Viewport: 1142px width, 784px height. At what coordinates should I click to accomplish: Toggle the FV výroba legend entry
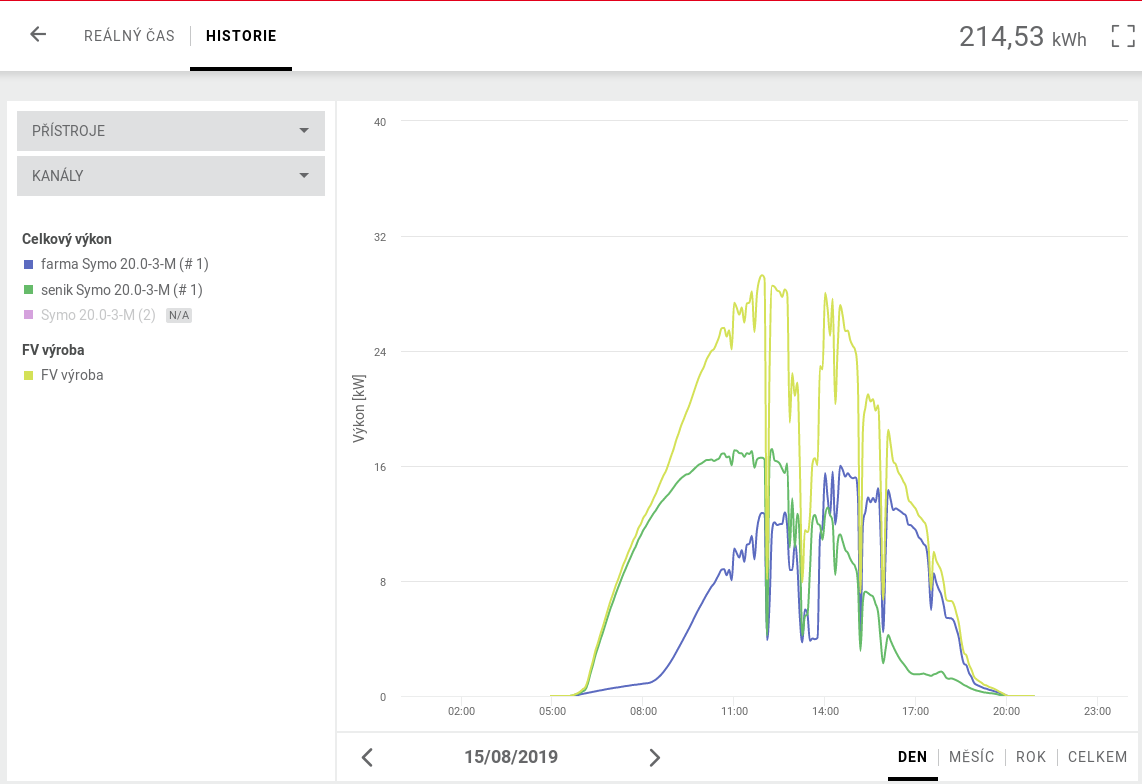coord(72,375)
